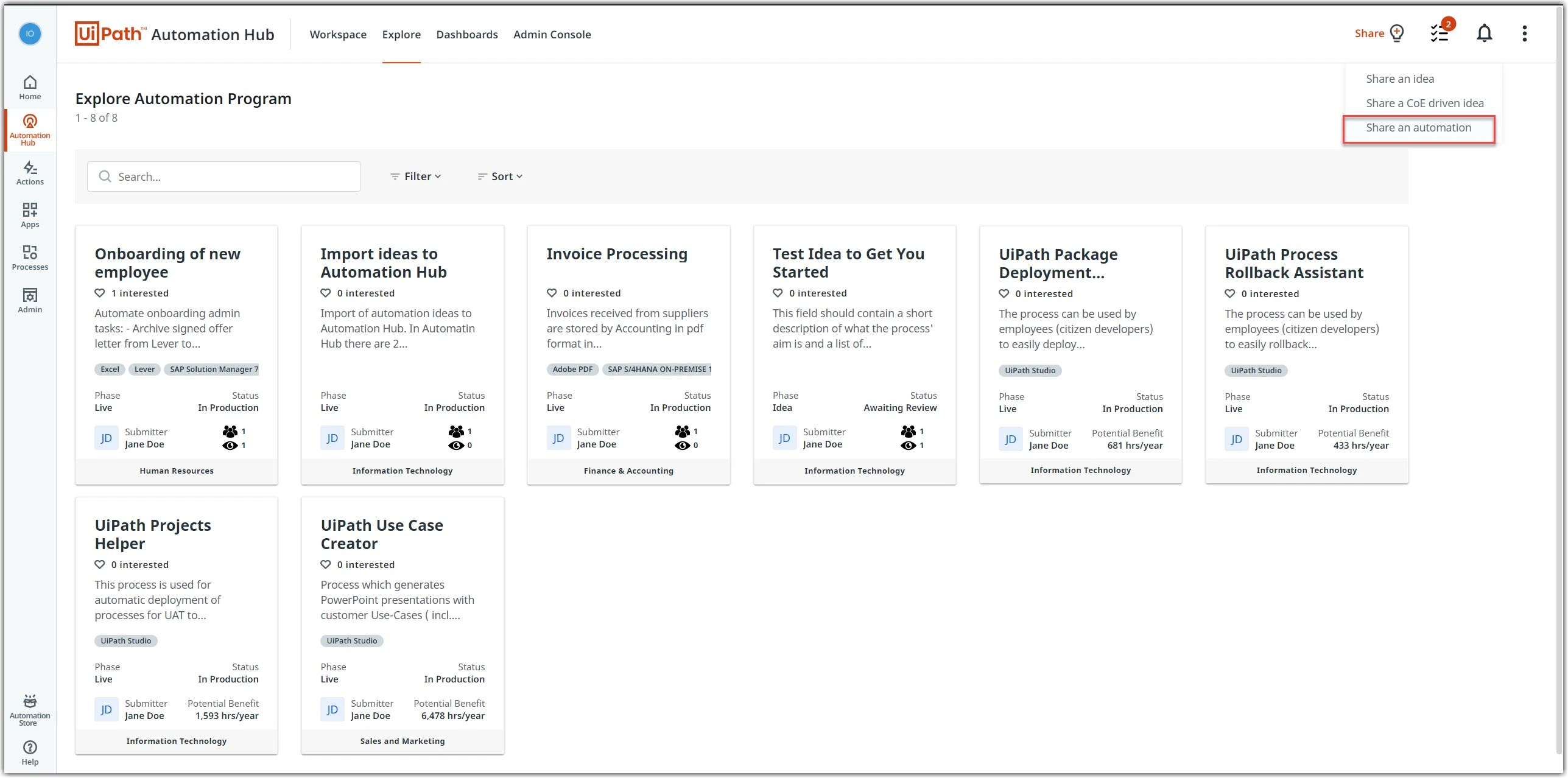Click the UiPath Automation Hub logo
The image size is (1568, 778).
(x=175, y=33)
